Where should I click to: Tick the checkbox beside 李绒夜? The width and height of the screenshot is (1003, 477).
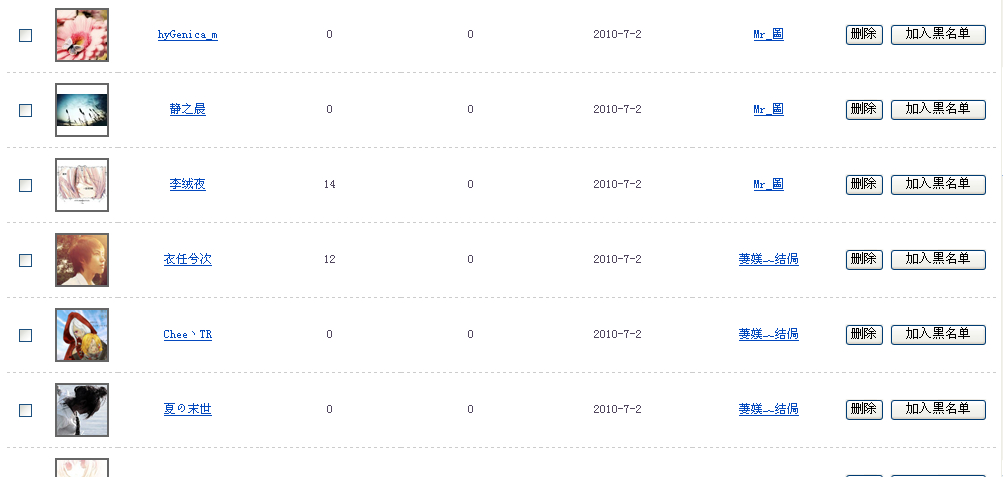click(x=26, y=185)
